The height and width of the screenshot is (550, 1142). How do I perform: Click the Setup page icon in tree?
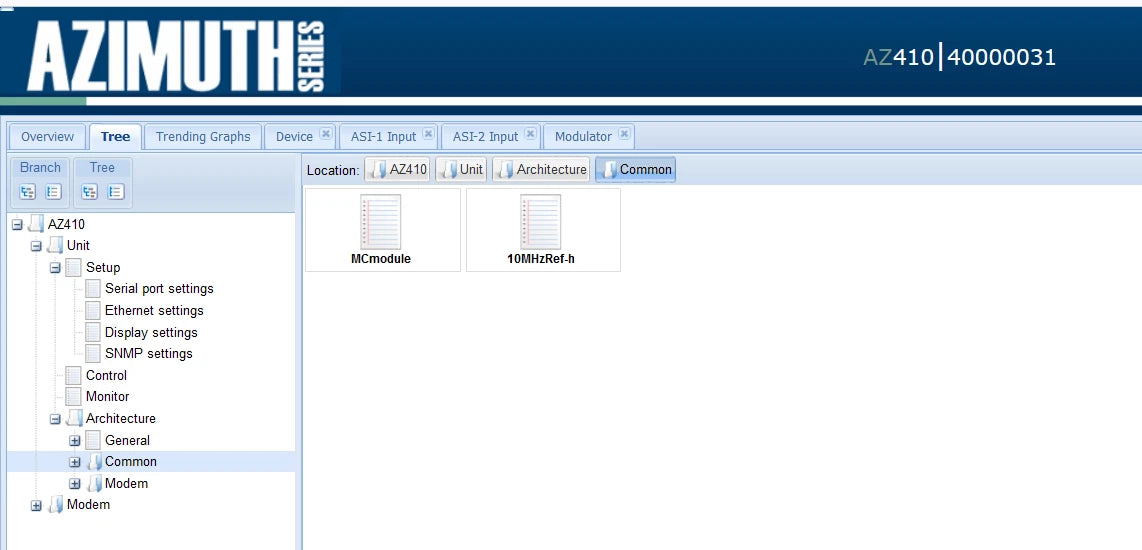click(x=74, y=268)
